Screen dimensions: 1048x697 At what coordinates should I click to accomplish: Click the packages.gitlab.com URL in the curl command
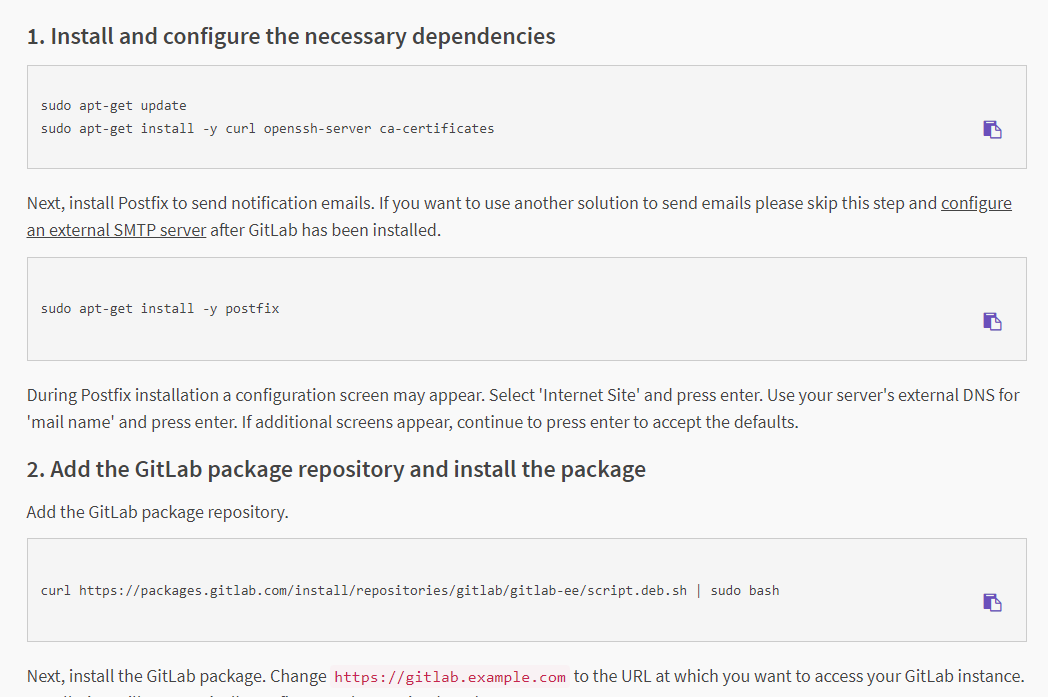tap(382, 591)
